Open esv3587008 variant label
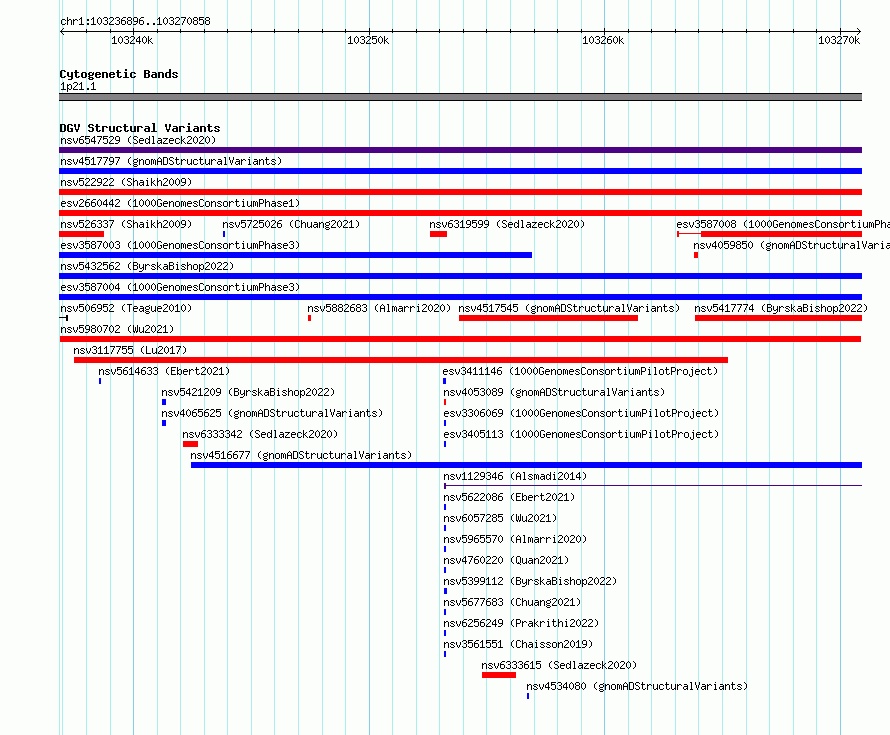The width and height of the screenshot is (890, 735). 783,224
